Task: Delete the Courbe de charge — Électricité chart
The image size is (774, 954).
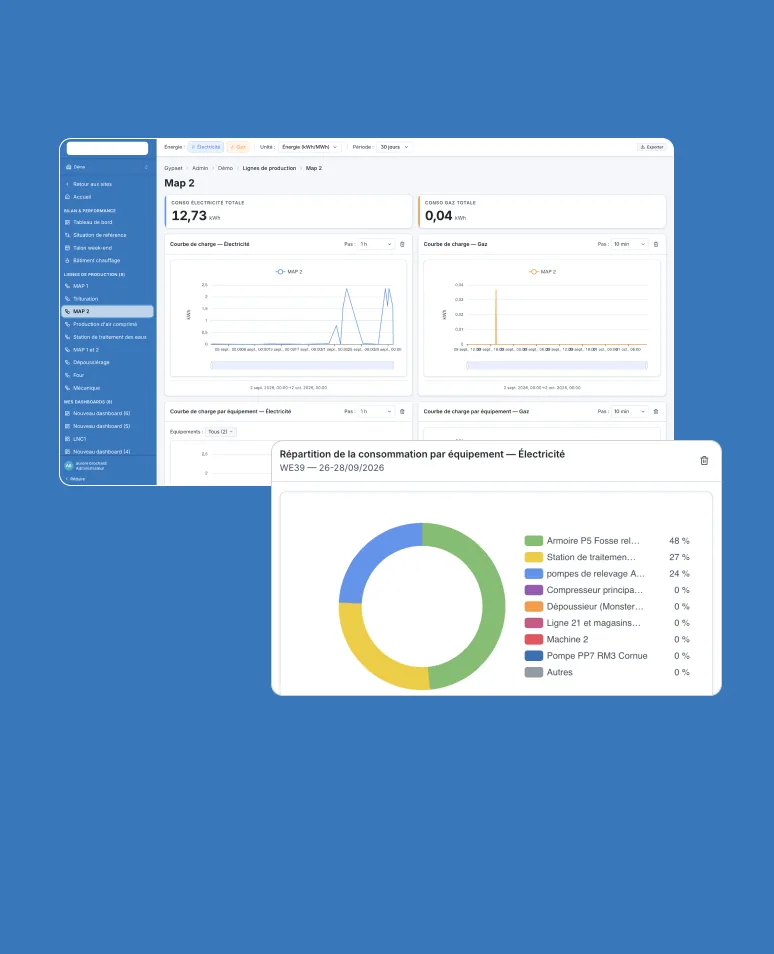Action: (x=402, y=244)
